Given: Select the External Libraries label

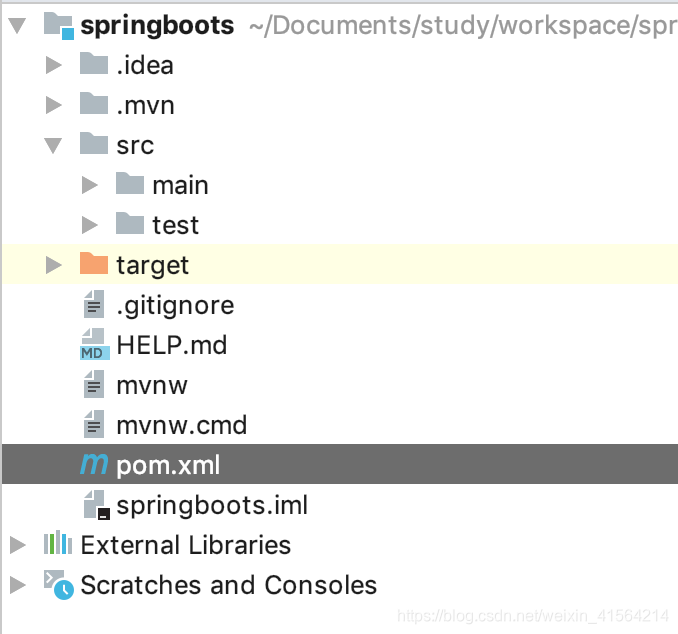Looking at the screenshot, I should (x=186, y=545).
